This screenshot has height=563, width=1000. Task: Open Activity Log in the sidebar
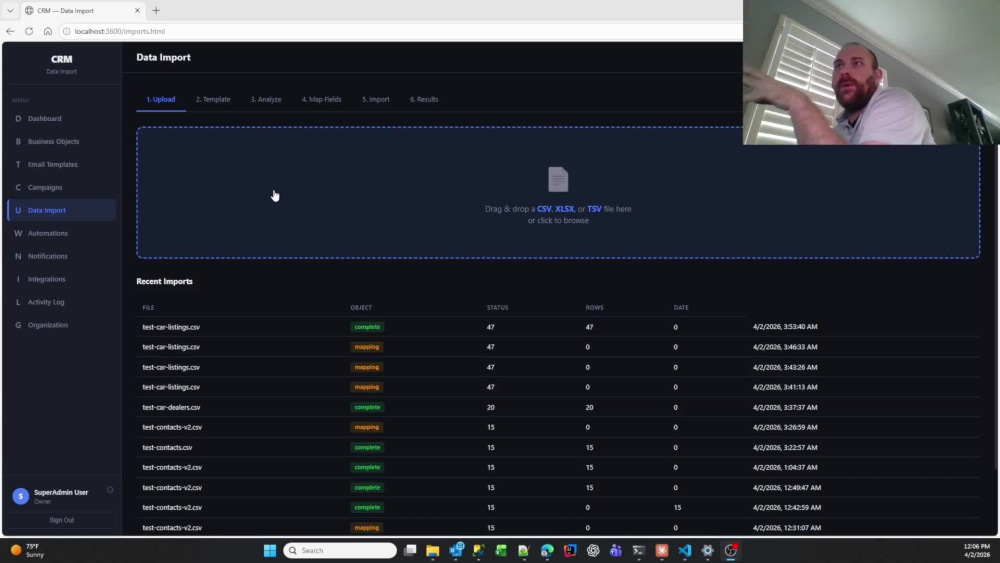tap(61, 302)
